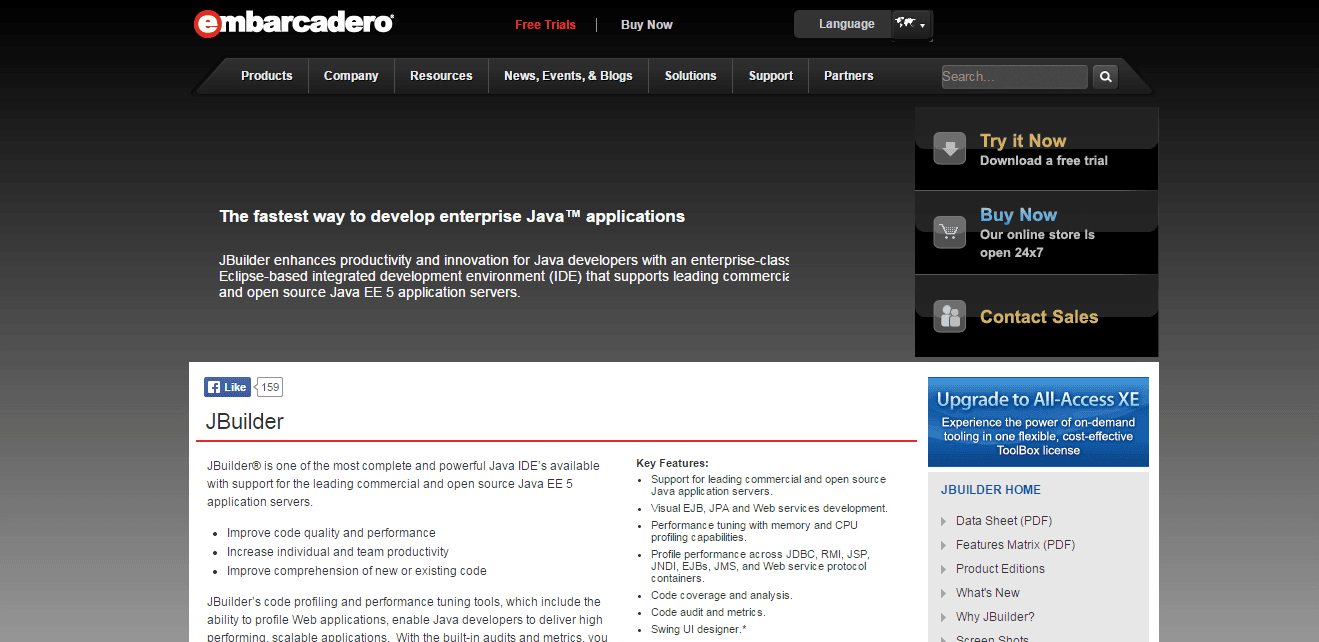
Task: Open the Data Sheet (PDF) link
Action: 1004,521
